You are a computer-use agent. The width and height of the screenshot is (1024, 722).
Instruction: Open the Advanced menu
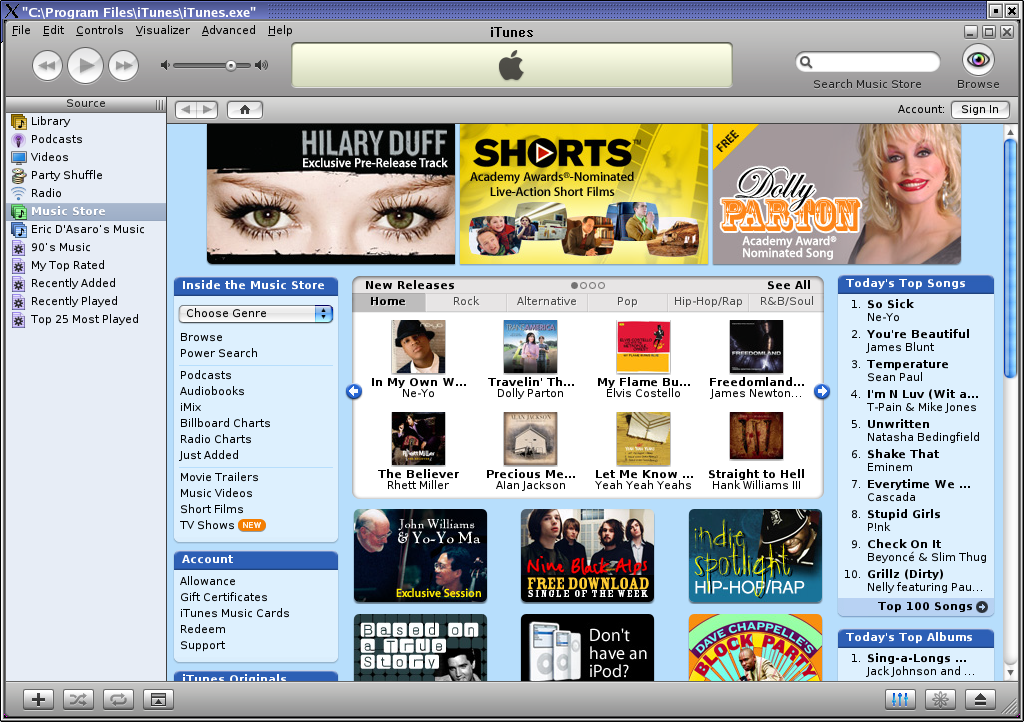pyautogui.click(x=229, y=30)
